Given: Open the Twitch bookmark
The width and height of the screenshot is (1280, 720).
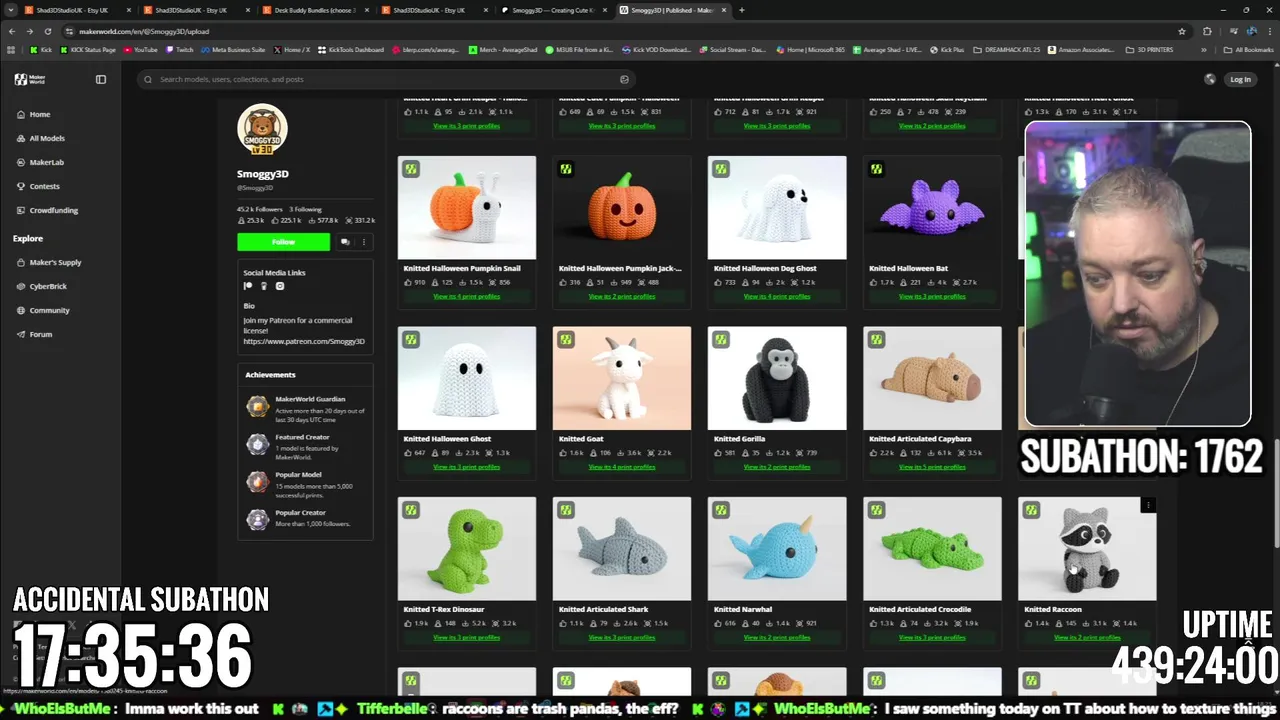Looking at the screenshot, I should click(180, 49).
